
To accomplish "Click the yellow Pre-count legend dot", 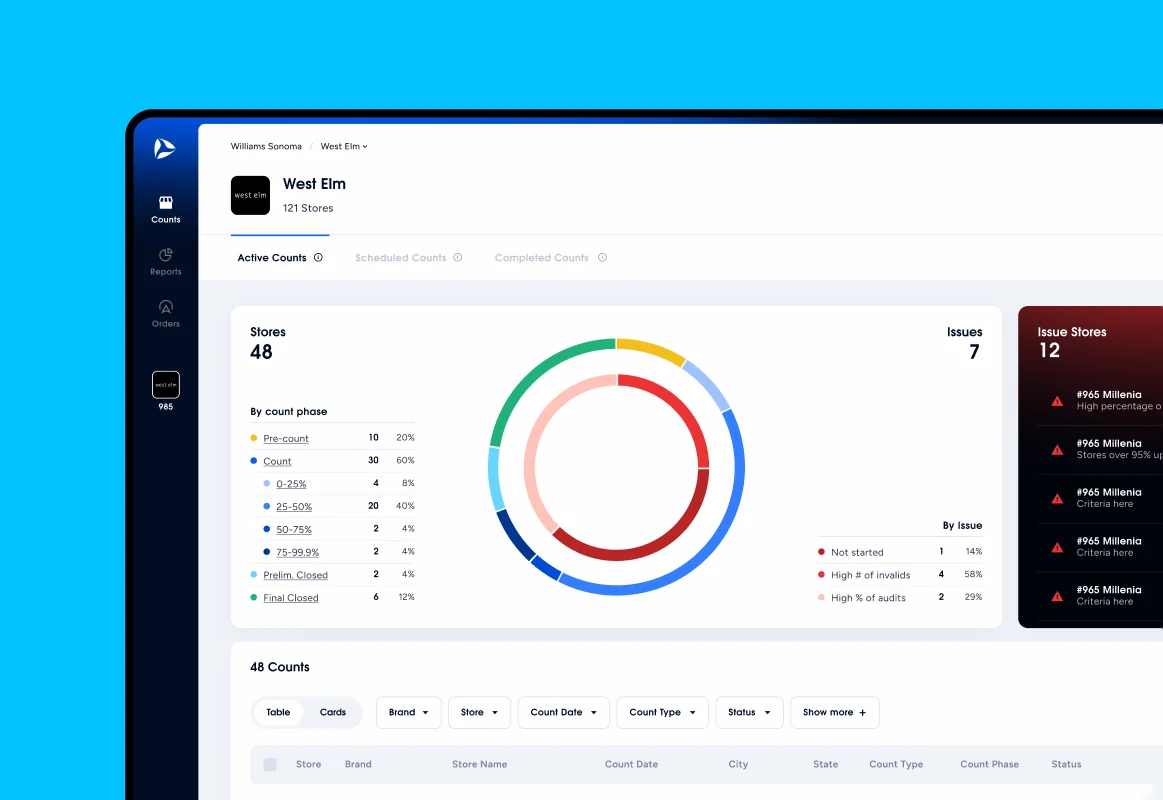I will (254, 438).
